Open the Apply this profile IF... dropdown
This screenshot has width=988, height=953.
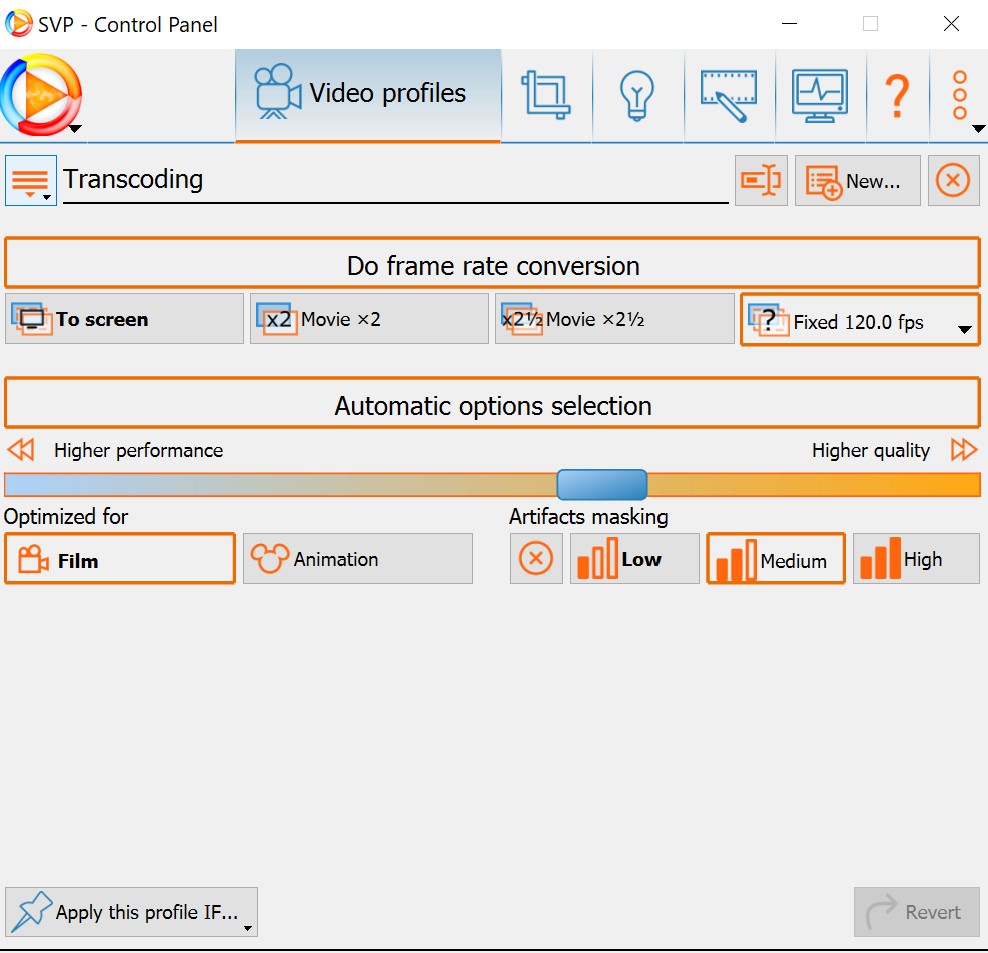click(x=132, y=912)
